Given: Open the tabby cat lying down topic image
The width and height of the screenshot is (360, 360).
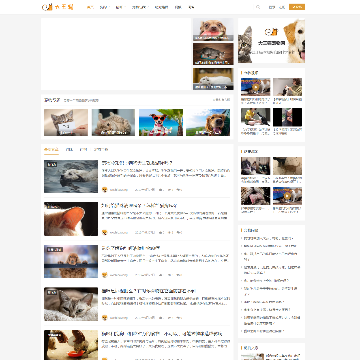Looking at the screenshot, I should (x=113, y=122).
